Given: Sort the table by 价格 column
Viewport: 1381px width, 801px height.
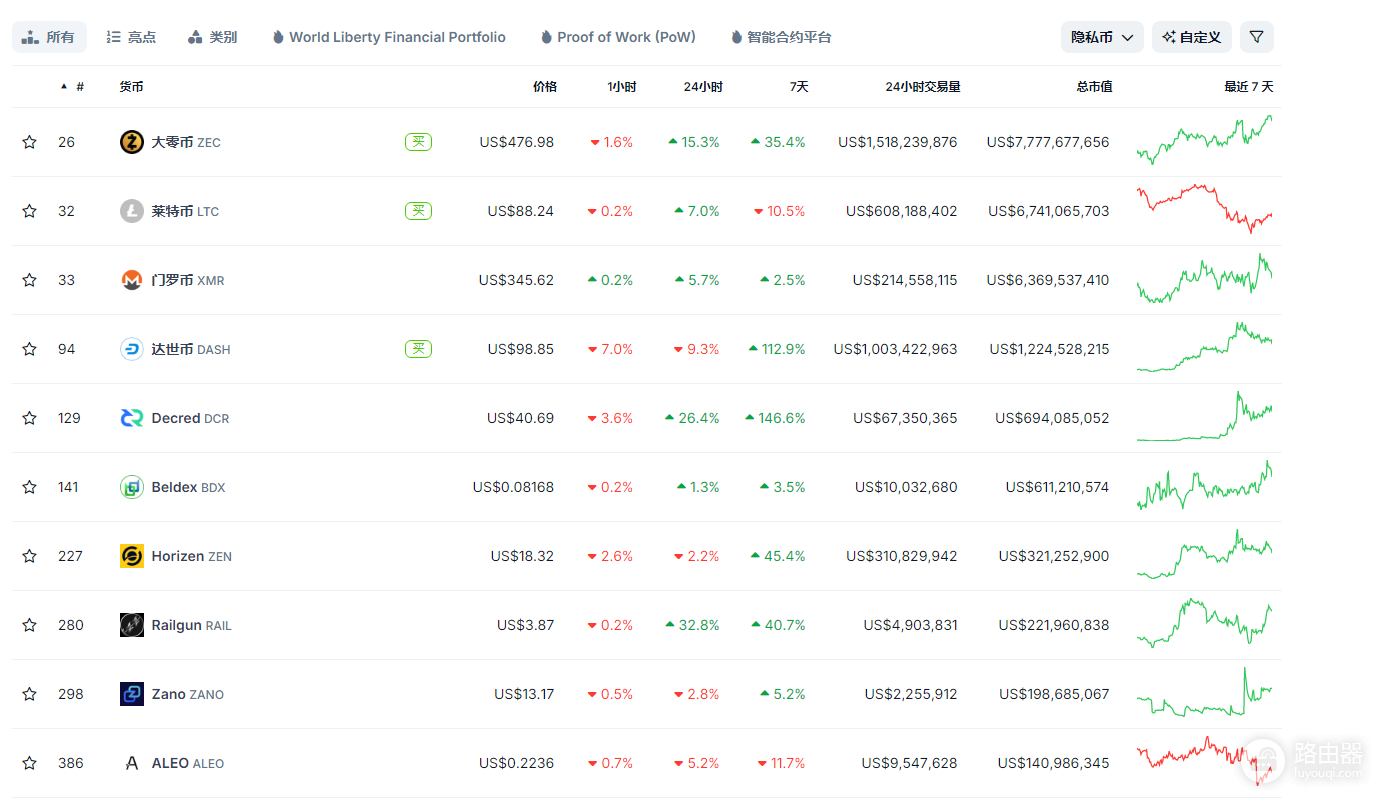Looking at the screenshot, I should point(545,87).
